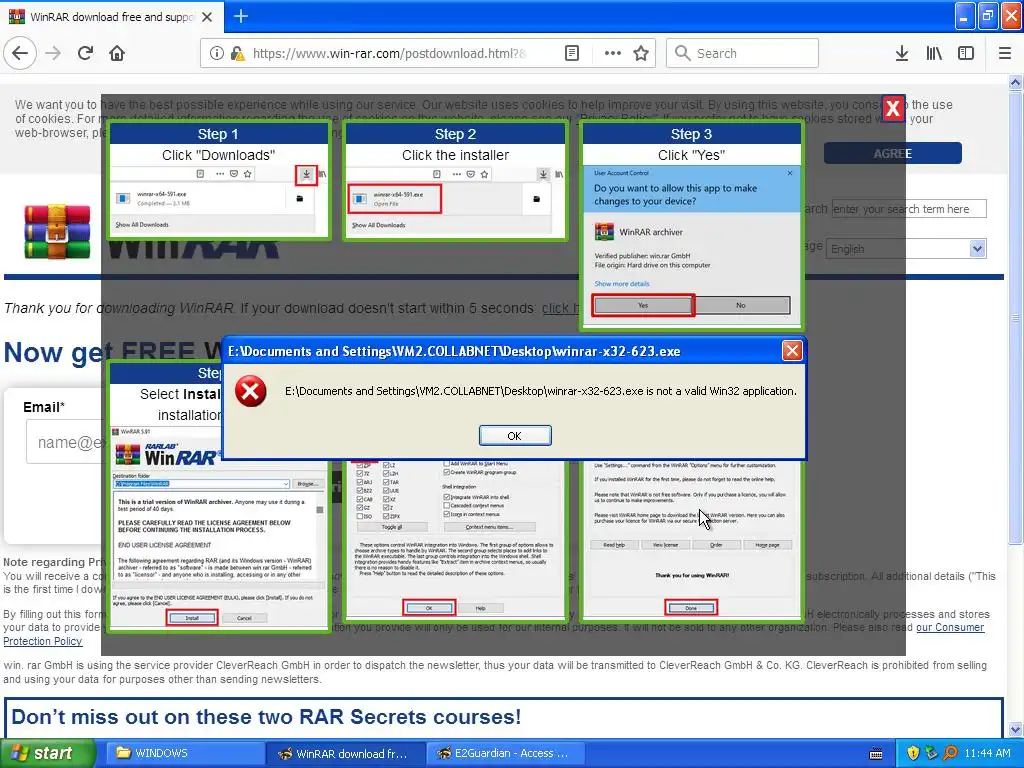Select the WinRAR download free tab
This screenshot has width=1024, height=768.
tap(112, 17)
